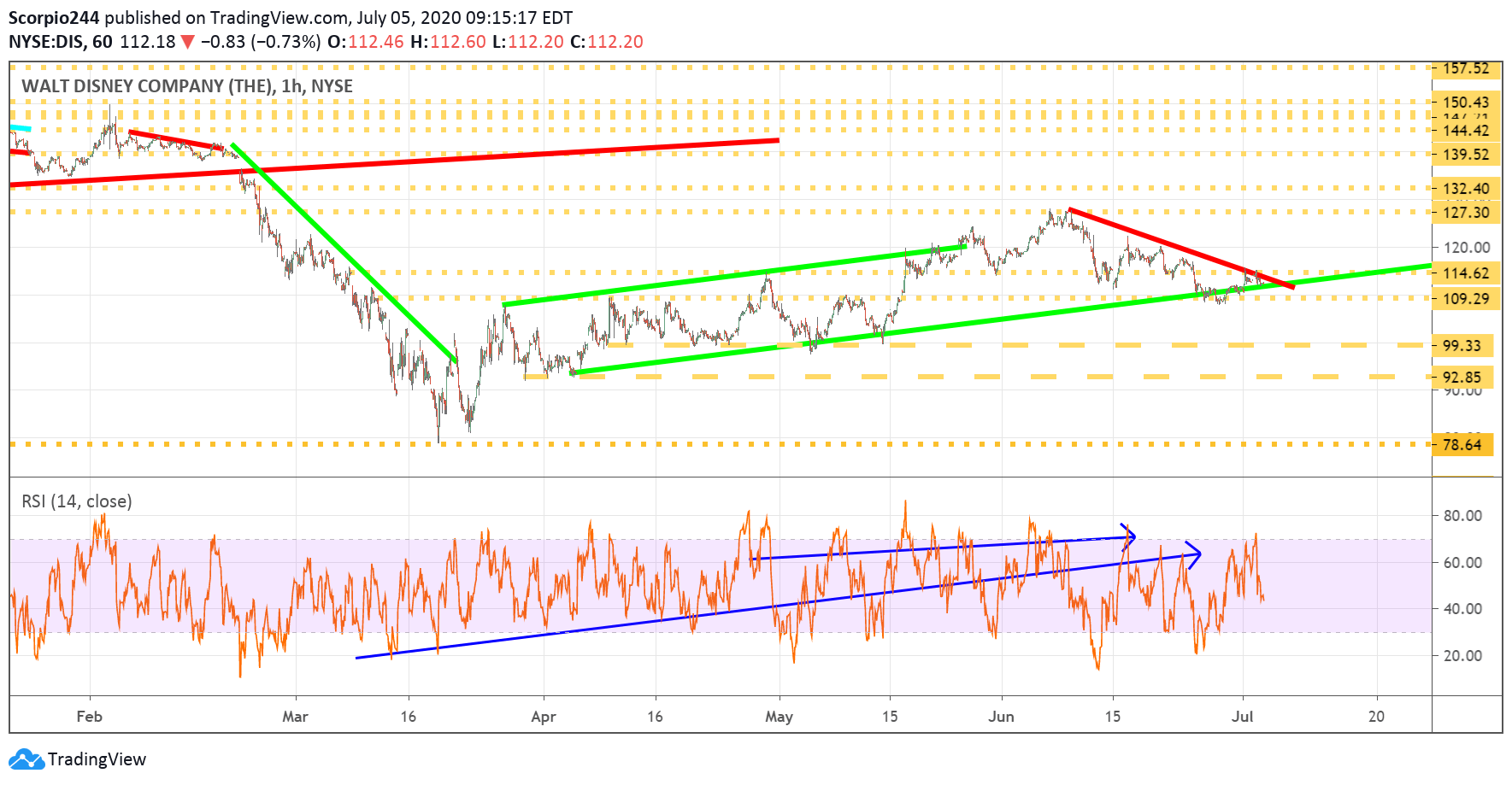Click the price change −0.83 (−0.73%) text
Screen dimensions: 1512x785
coord(261,42)
